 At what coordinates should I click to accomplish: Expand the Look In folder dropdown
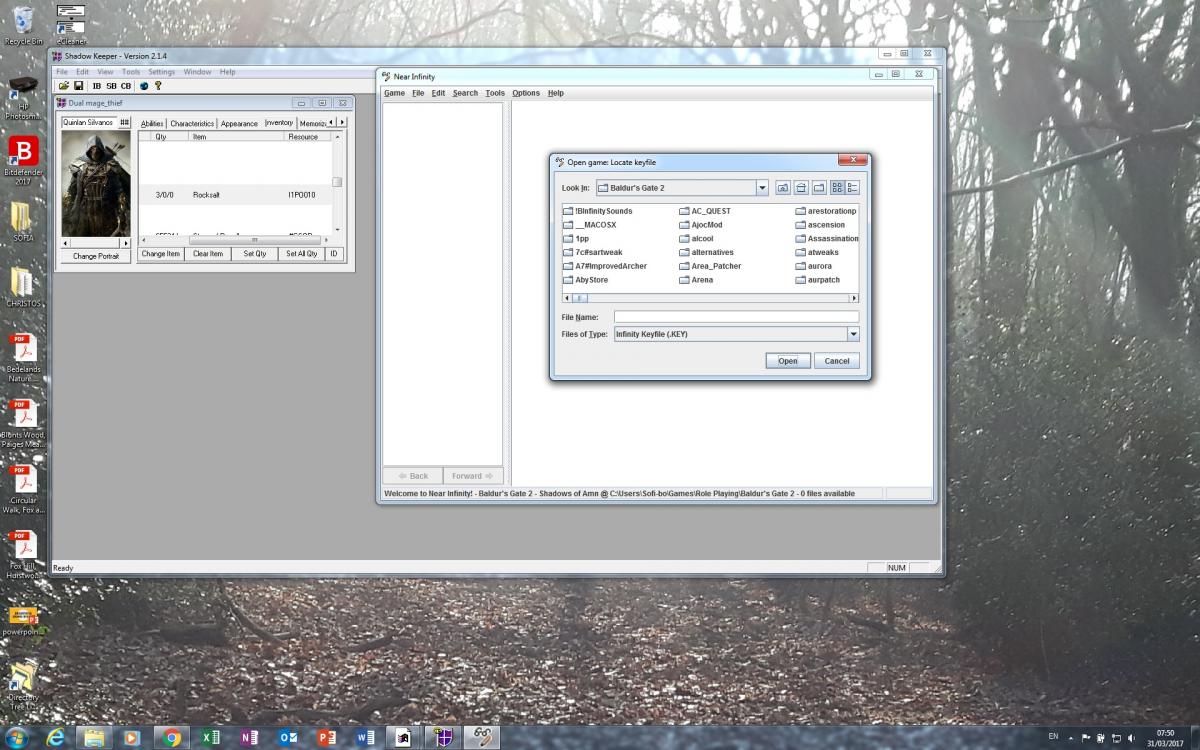point(762,188)
